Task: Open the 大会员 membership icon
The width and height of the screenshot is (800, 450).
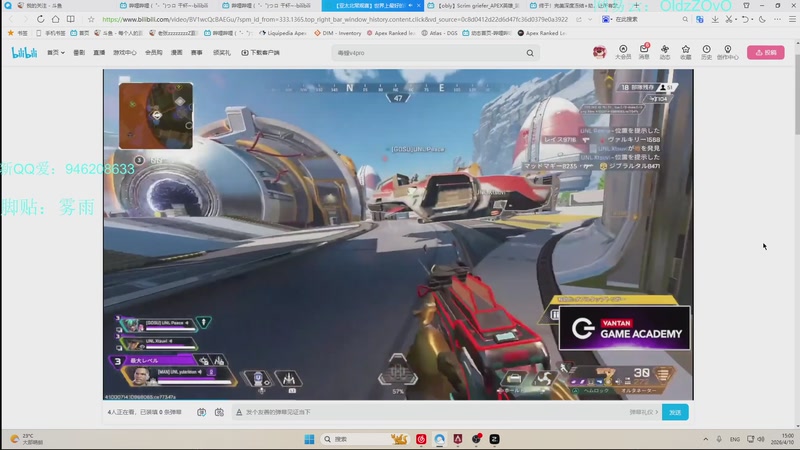Action: point(623,52)
